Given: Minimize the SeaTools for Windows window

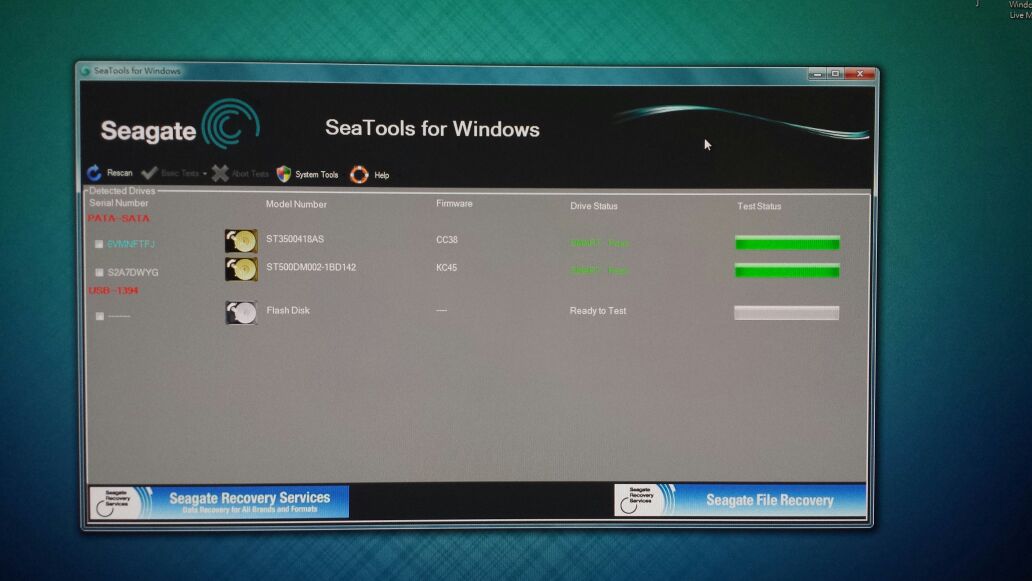Looking at the screenshot, I should tap(817, 74).
